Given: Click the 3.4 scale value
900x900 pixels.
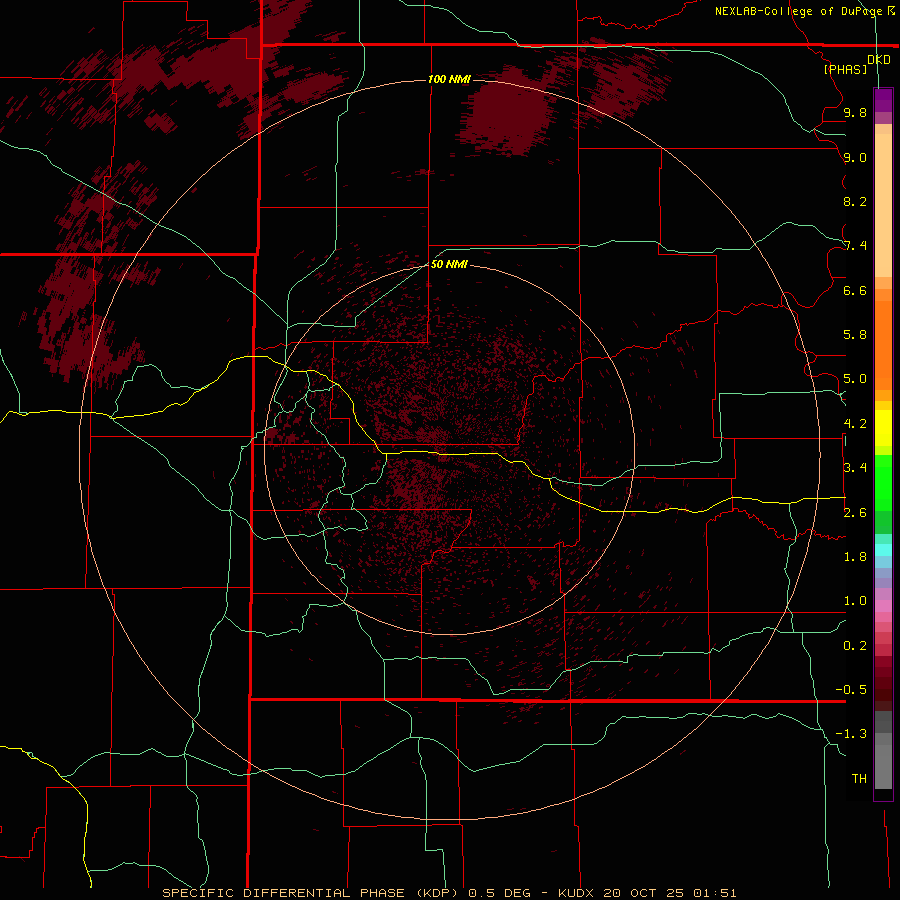Looking at the screenshot, I should click(855, 467).
